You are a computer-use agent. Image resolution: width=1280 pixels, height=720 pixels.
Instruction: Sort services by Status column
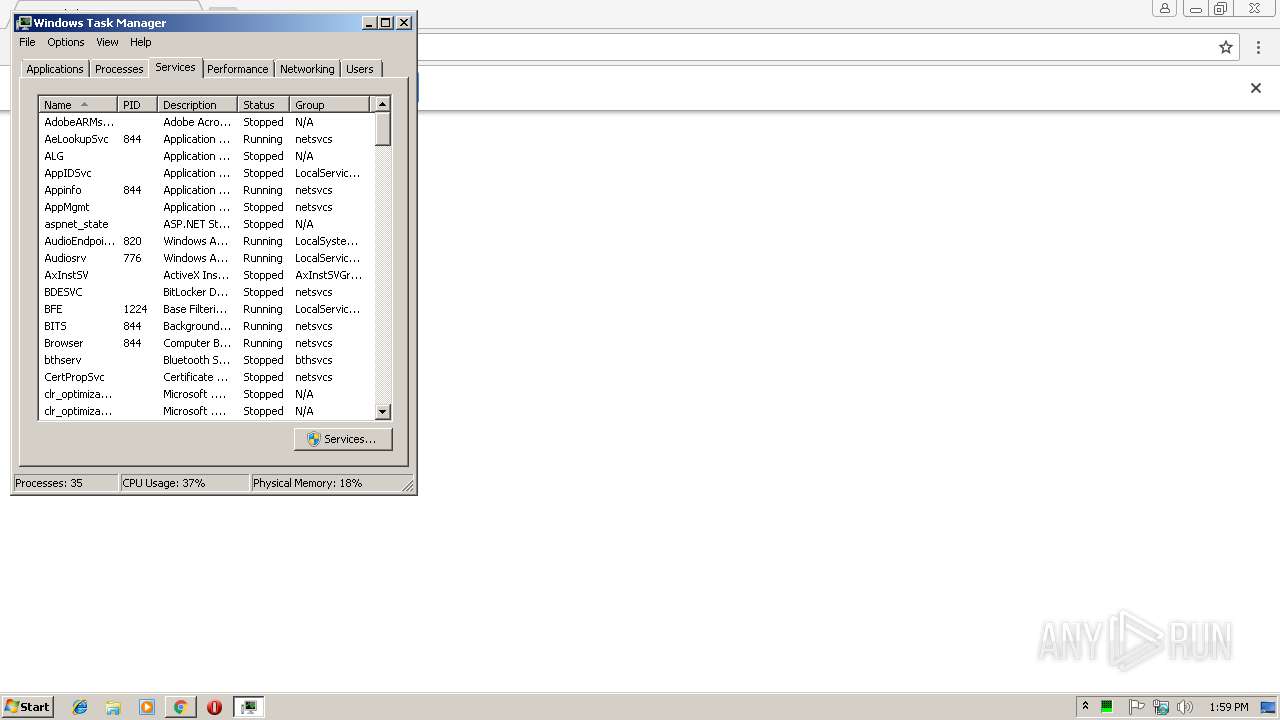263,105
